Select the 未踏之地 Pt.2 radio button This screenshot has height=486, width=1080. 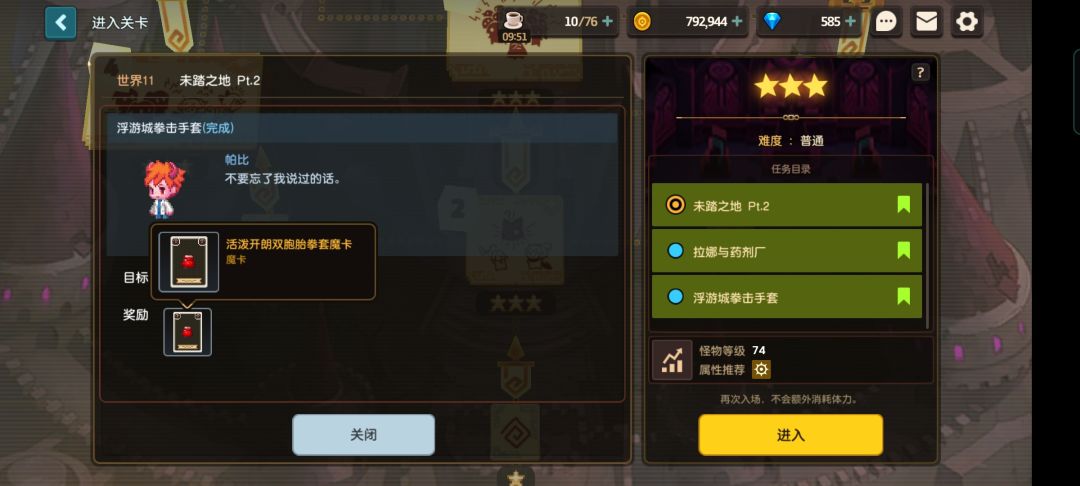point(676,205)
